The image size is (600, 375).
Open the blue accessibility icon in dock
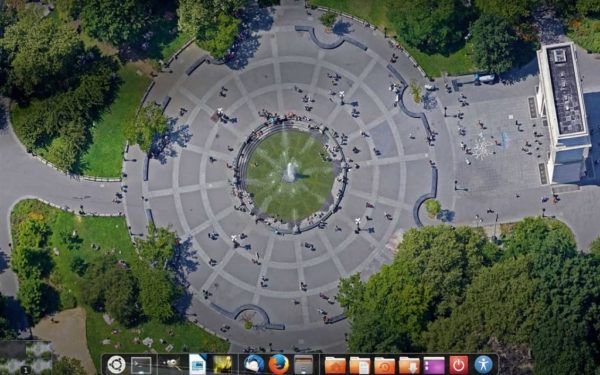tap(483, 365)
